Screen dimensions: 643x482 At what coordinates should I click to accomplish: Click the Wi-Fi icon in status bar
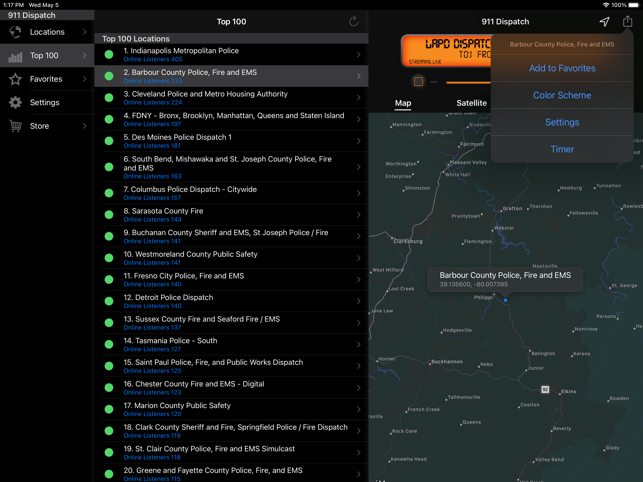pos(606,5)
